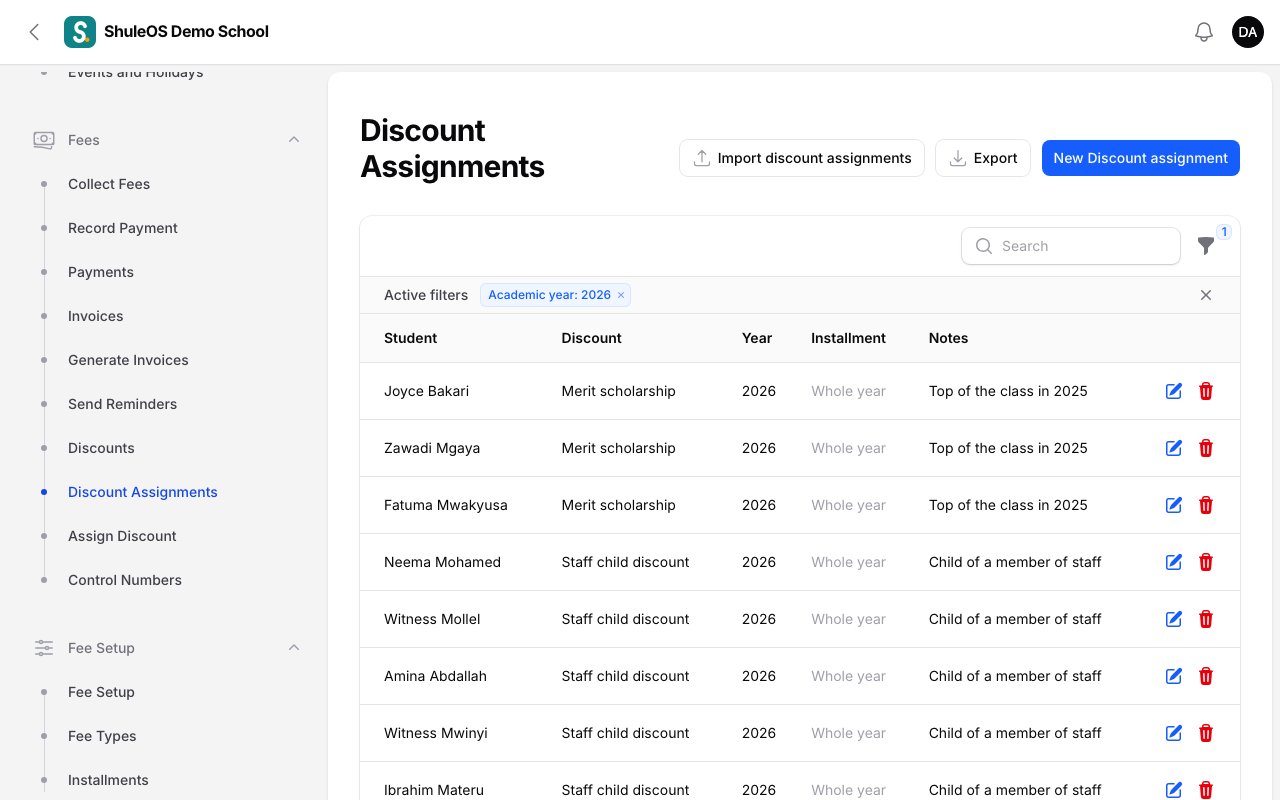Open Invoices in sidebar
The height and width of the screenshot is (800, 1280).
point(96,316)
